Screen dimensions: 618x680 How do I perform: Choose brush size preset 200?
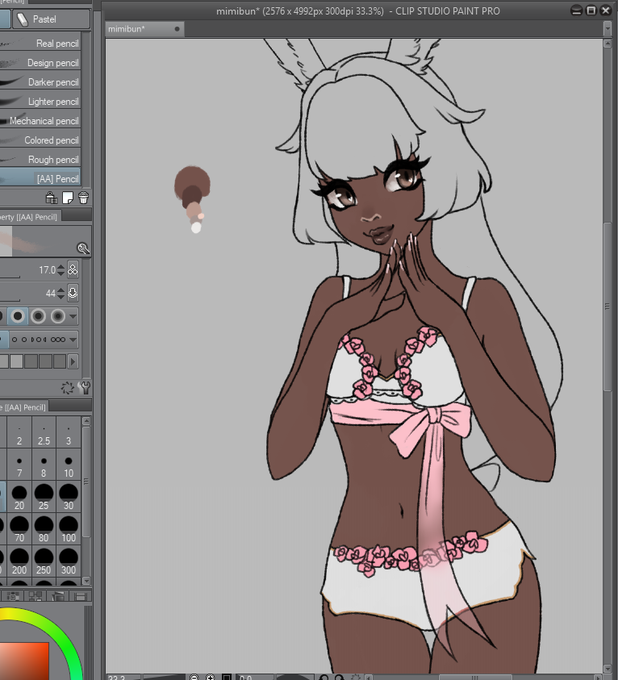[x=19, y=562]
